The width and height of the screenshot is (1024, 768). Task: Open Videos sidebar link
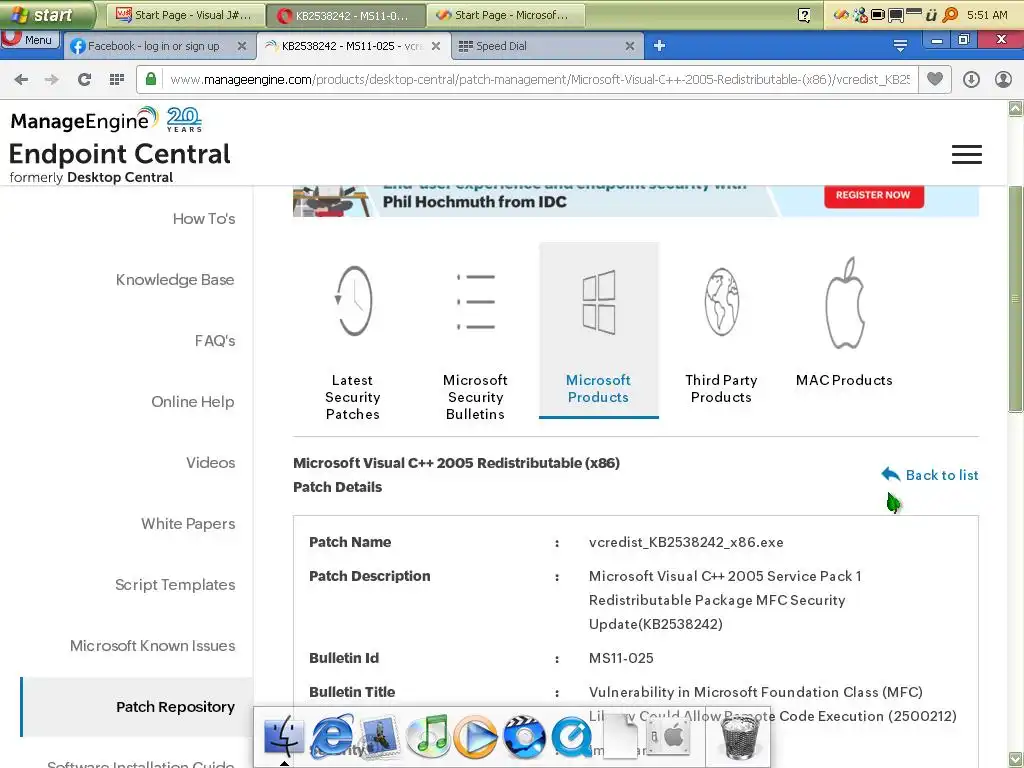pos(210,462)
